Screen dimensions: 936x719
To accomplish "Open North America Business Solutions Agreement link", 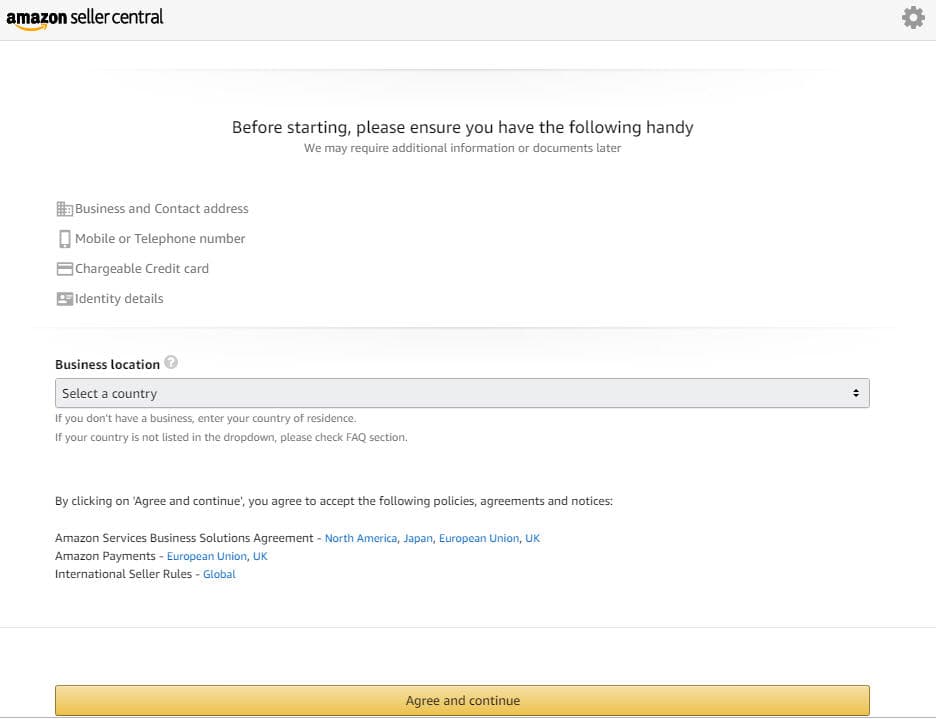I will pyautogui.click(x=361, y=538).
